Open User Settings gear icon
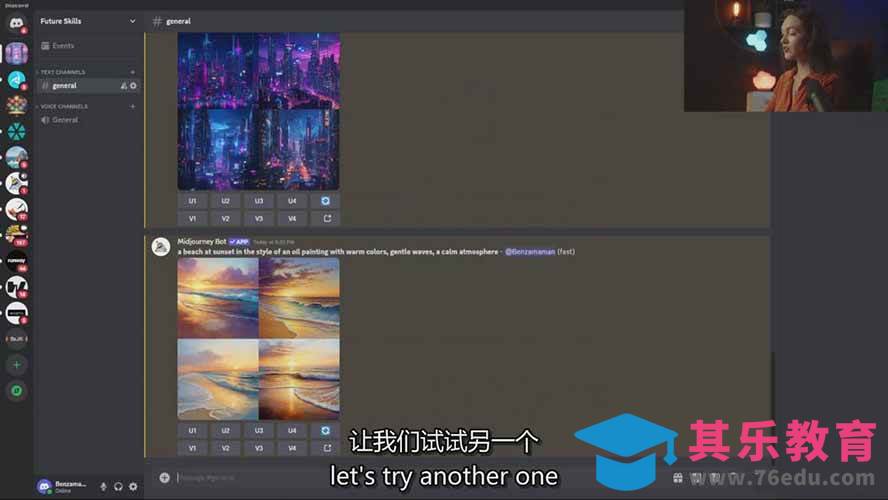 coord(133,486)
